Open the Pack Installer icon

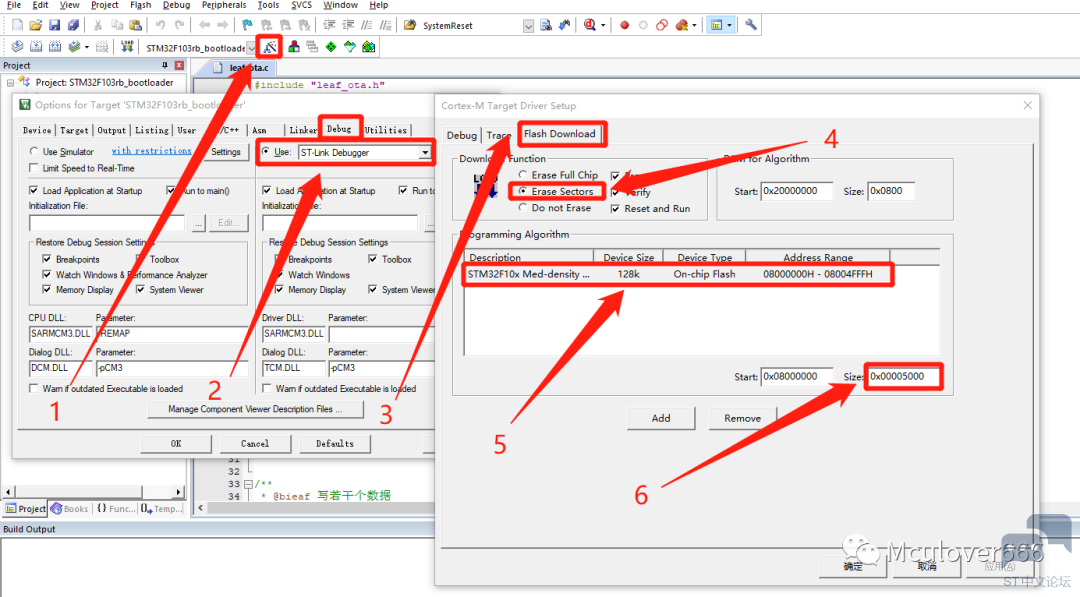click(x=369, y=47)
